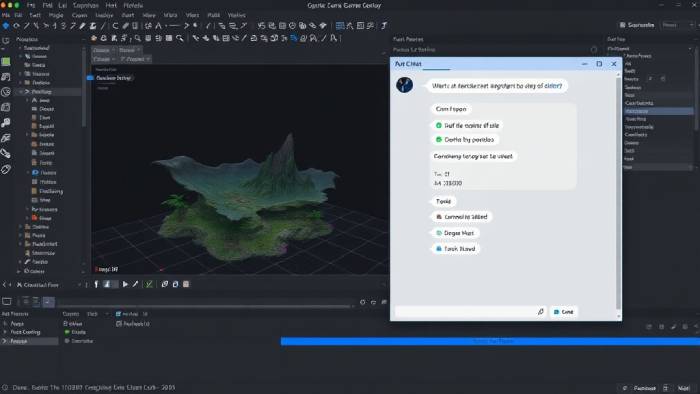Click the first green-check item in the chat card
Viewport: 700px width, 394px height.
pyautogui.click(x=467, y=125)
